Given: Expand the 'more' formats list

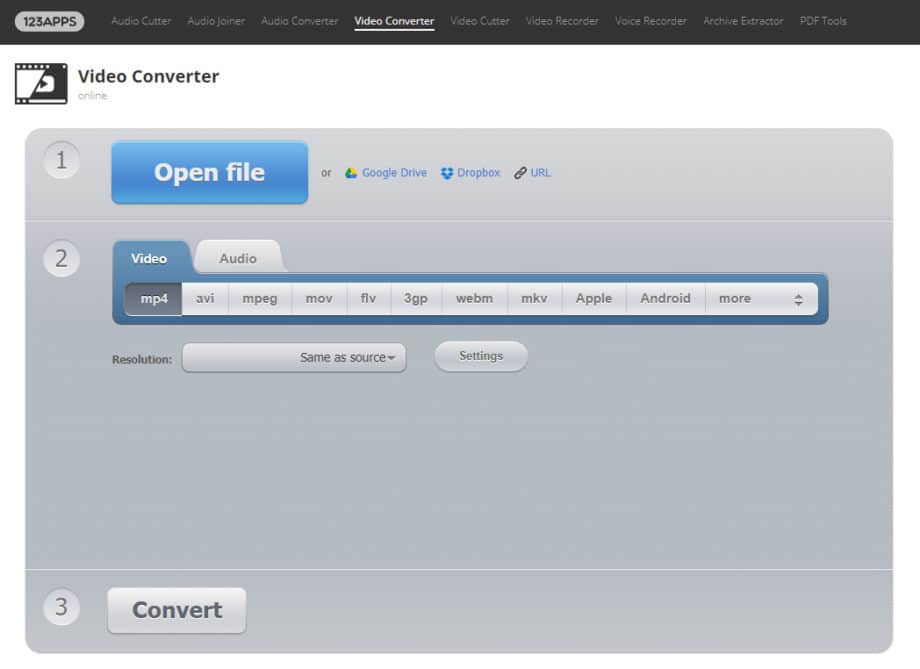Looking at the screenshot, I should 735,298.
